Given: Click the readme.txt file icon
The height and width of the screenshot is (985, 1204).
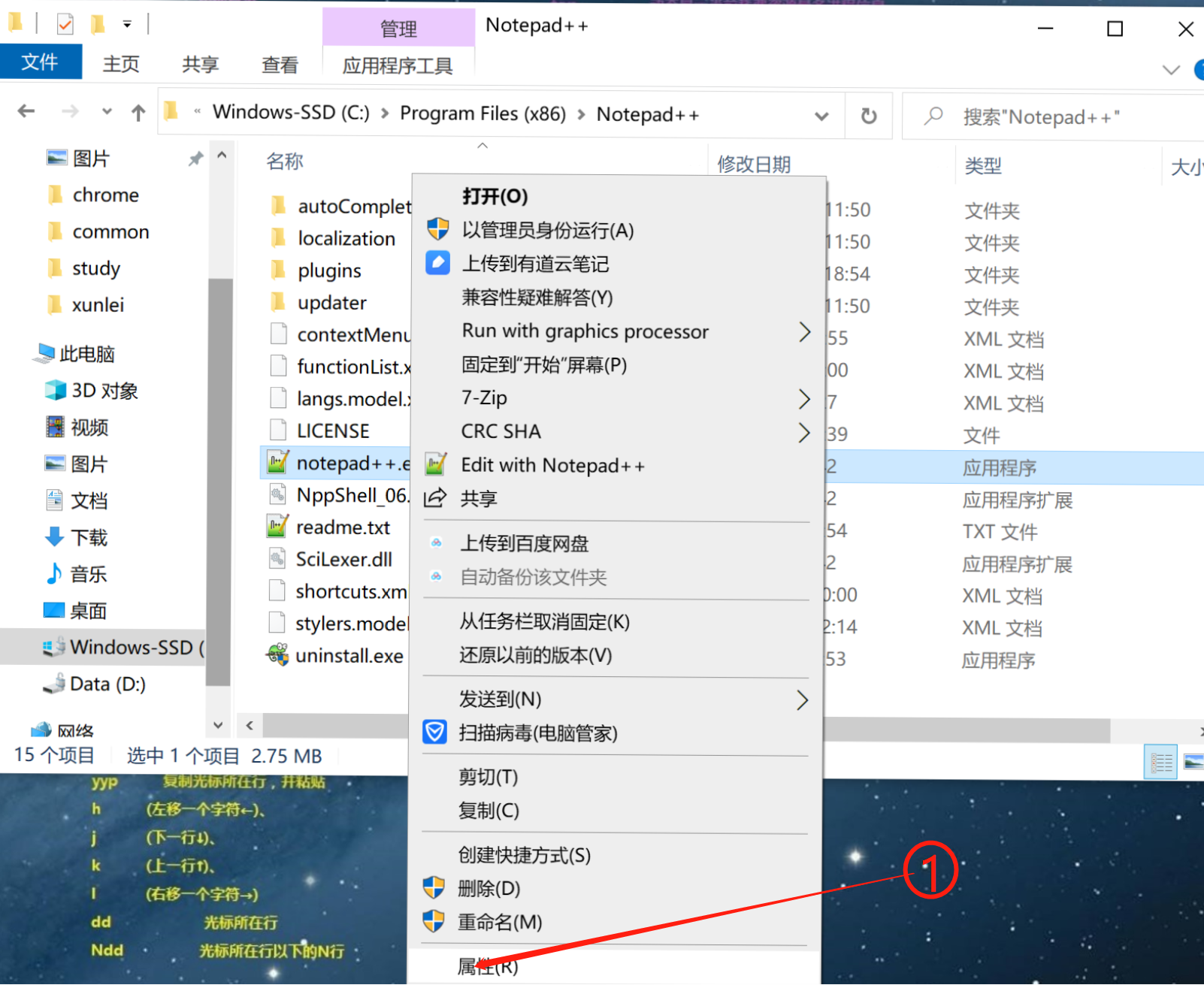Looking at the screenshot, I should tap(277, 527).
